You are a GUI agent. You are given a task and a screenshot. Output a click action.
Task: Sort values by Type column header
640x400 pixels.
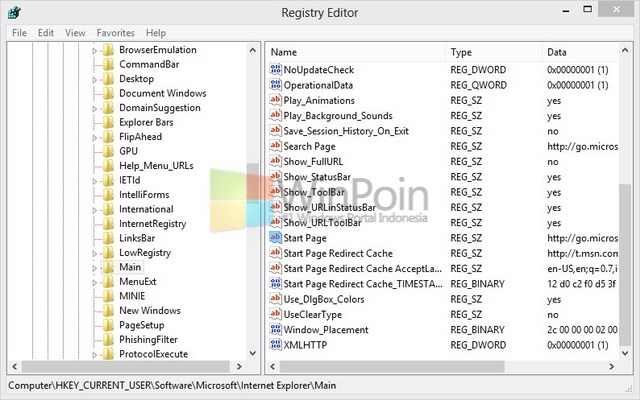pos(494,52)
